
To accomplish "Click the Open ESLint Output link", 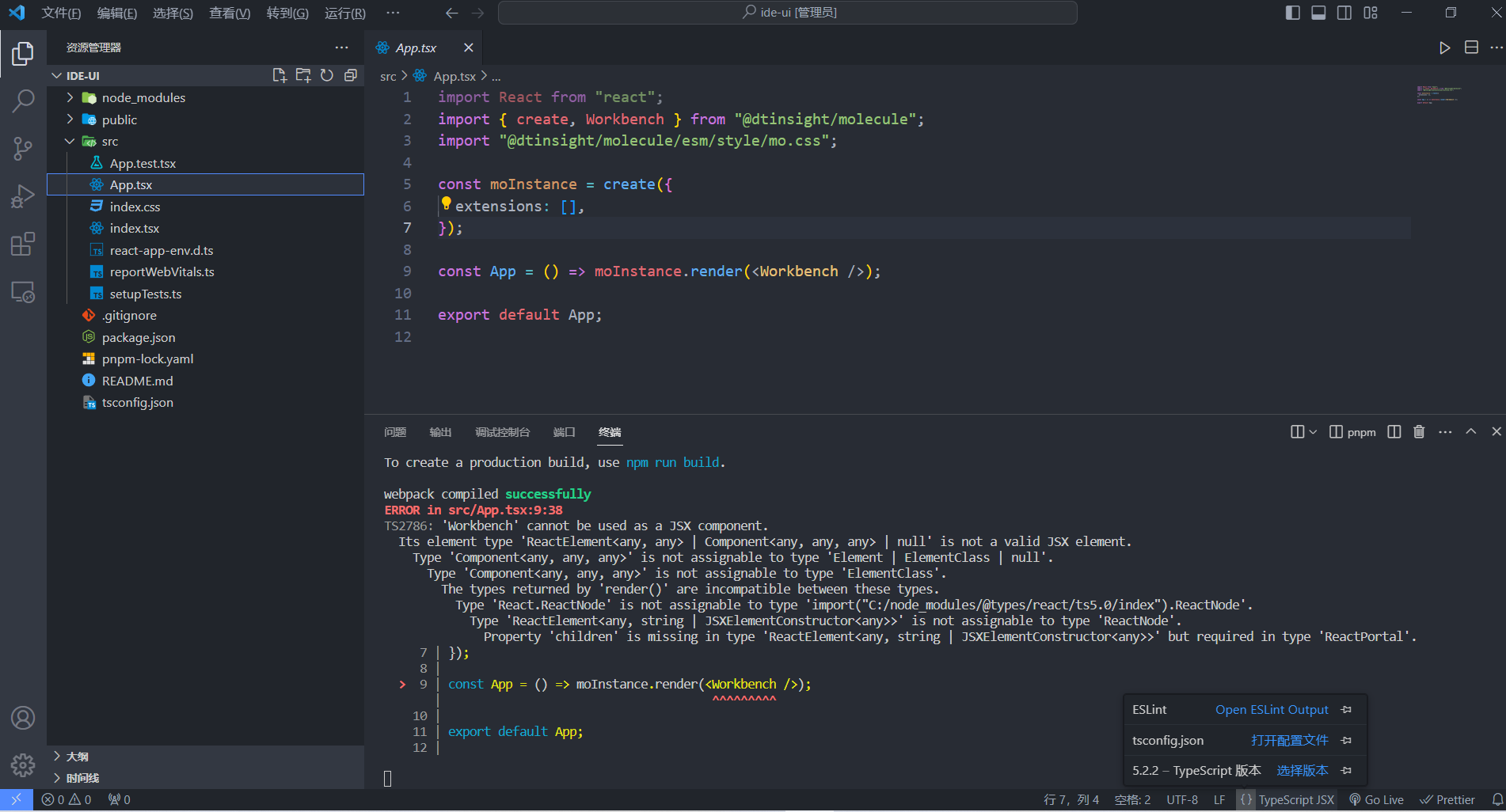I will [1271, 709].
